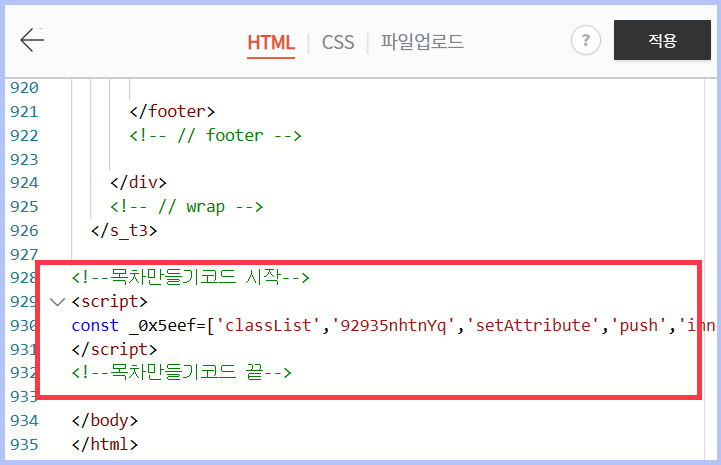Screen dimensions: 721x465
Task: Place cursor on the 'setAttribute' string
Action: [x=533, y=326]
